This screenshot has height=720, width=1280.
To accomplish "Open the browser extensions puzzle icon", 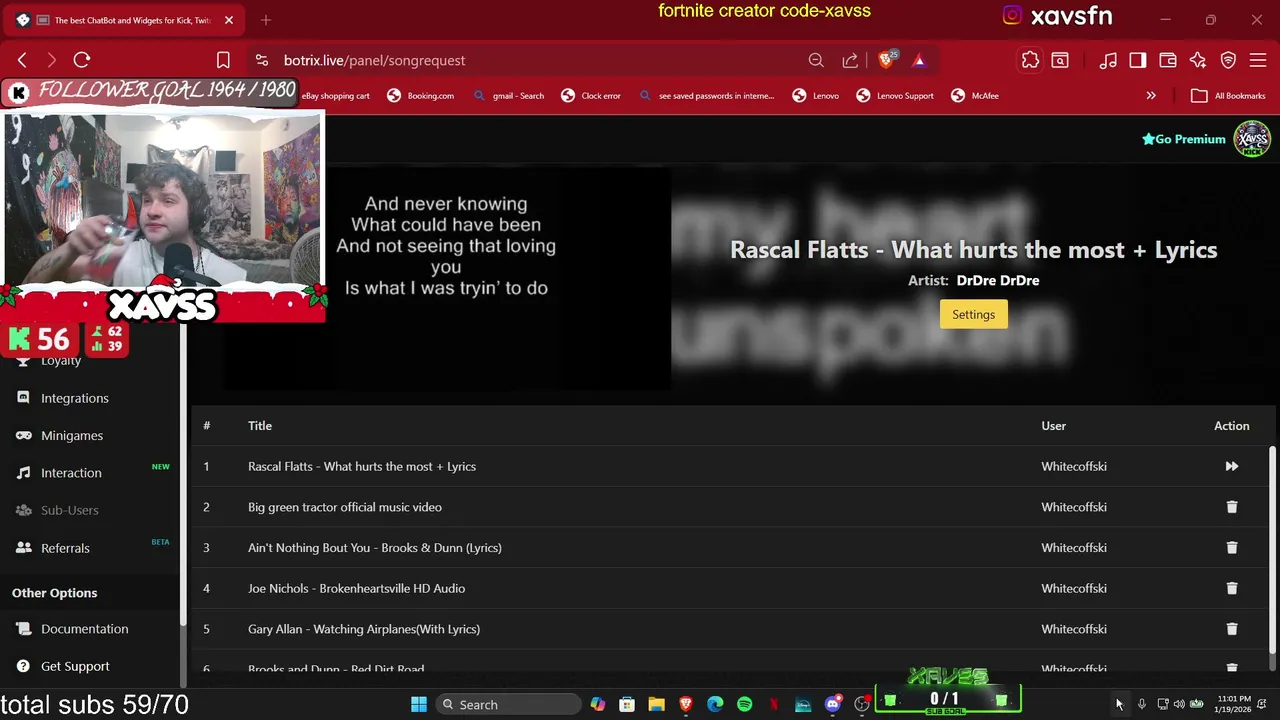I will click(1030, 60).
